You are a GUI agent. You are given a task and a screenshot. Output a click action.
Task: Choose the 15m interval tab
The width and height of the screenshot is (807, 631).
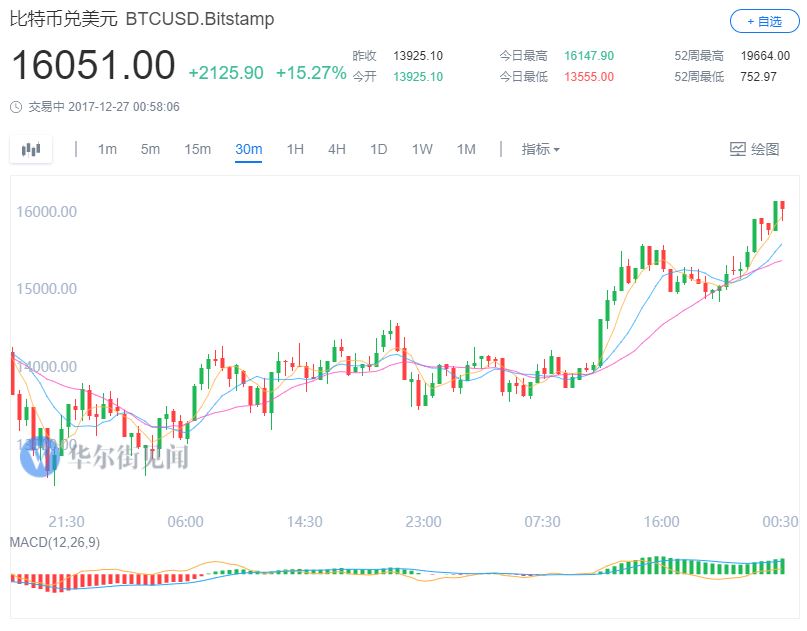coord(198,149)
